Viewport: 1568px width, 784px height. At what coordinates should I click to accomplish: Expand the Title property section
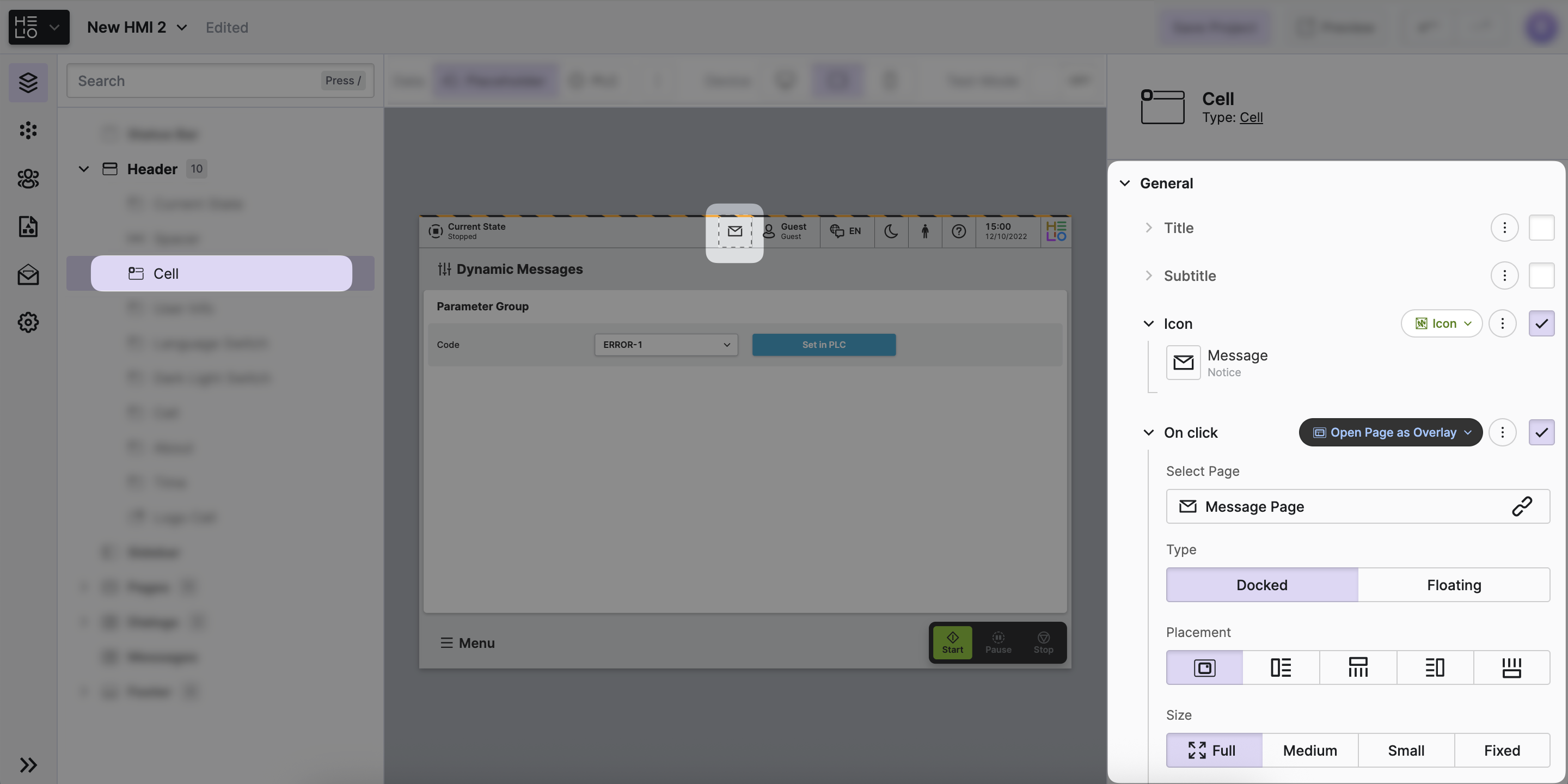1149,228
